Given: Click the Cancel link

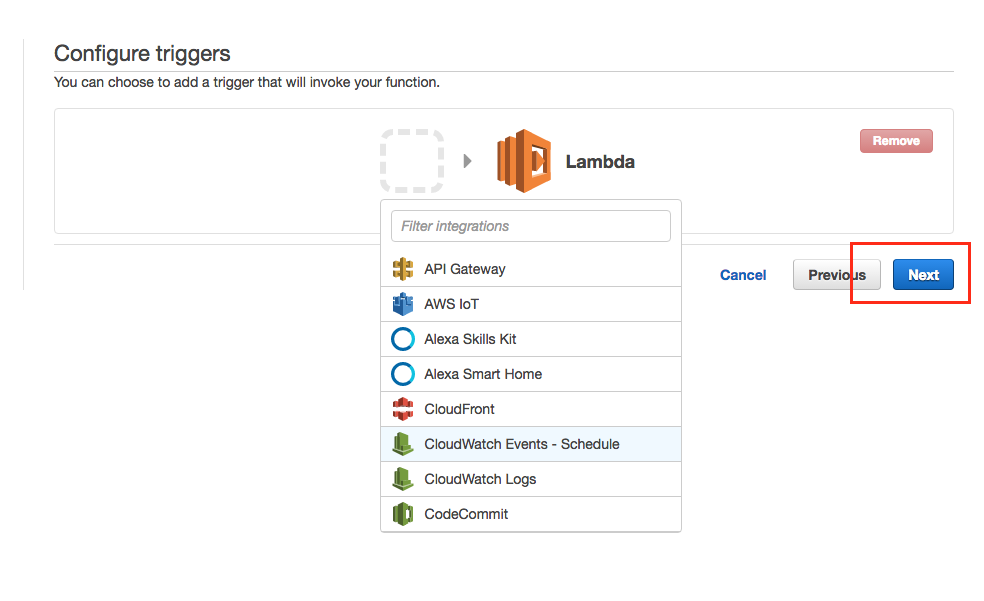Looking at the screenshot, I should pos(743,275).
